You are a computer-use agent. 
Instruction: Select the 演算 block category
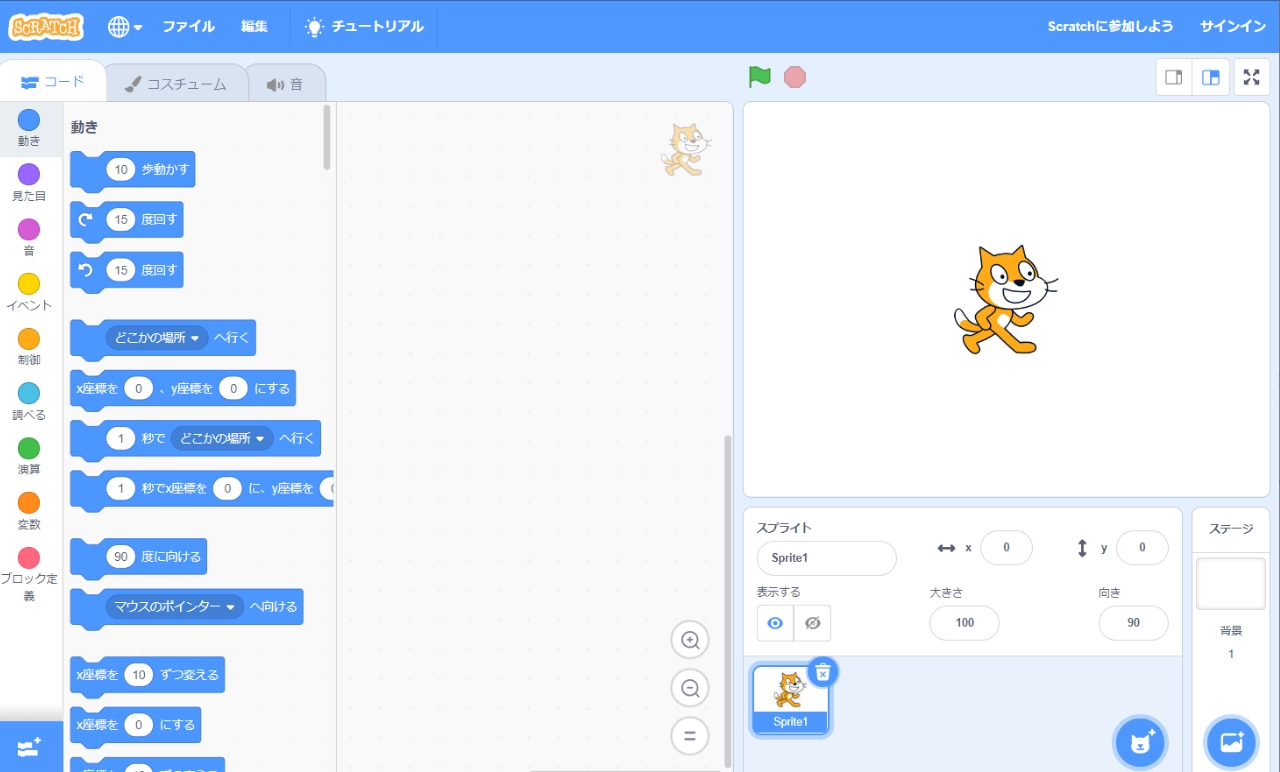[x=29, y=456]
